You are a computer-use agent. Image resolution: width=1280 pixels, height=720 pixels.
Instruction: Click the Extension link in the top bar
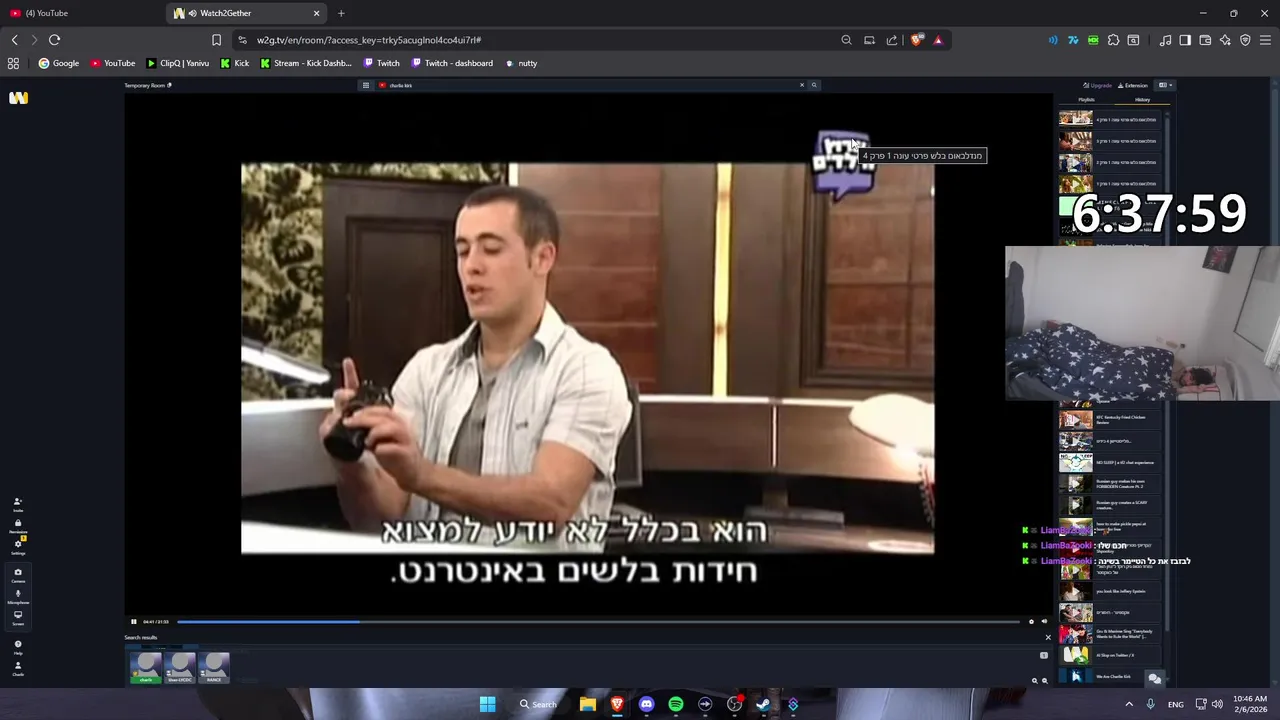point(1133,85)
